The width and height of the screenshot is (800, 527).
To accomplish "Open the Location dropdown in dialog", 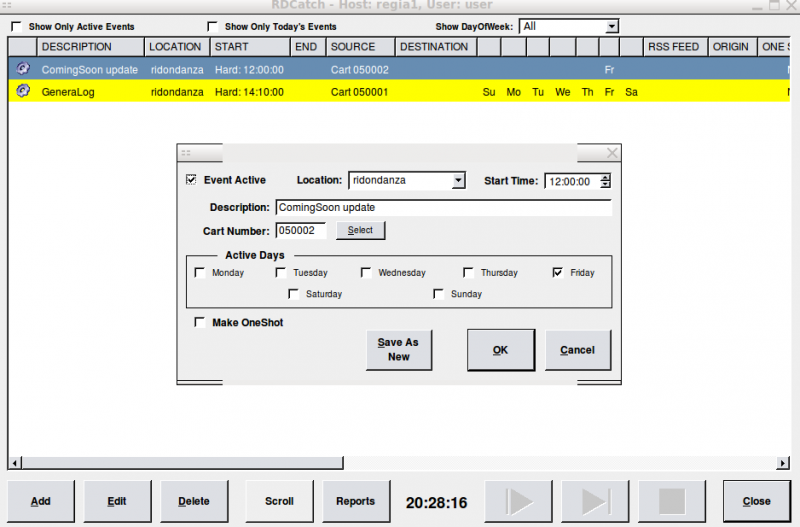I will click(x=458, y=181).
